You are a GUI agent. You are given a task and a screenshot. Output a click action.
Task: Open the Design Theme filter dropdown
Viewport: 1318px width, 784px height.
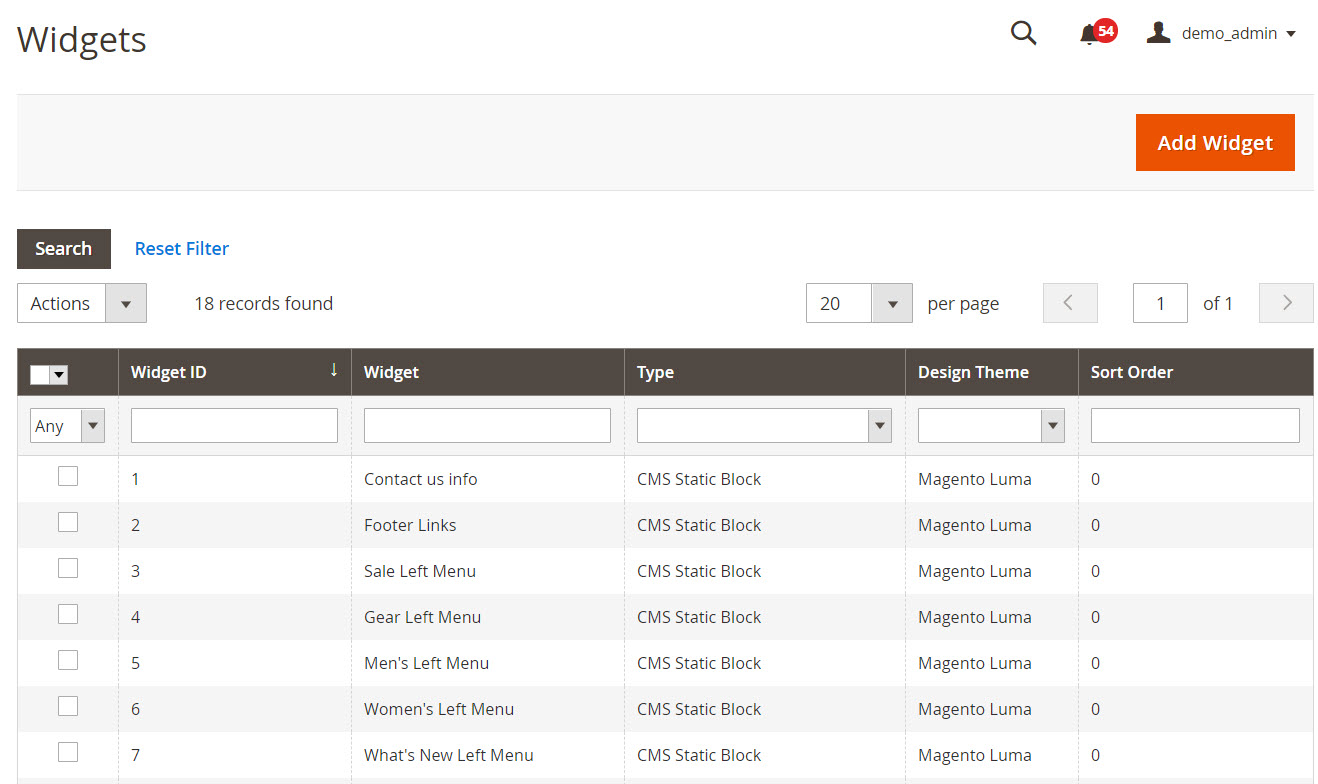click(x=991, y=426)
